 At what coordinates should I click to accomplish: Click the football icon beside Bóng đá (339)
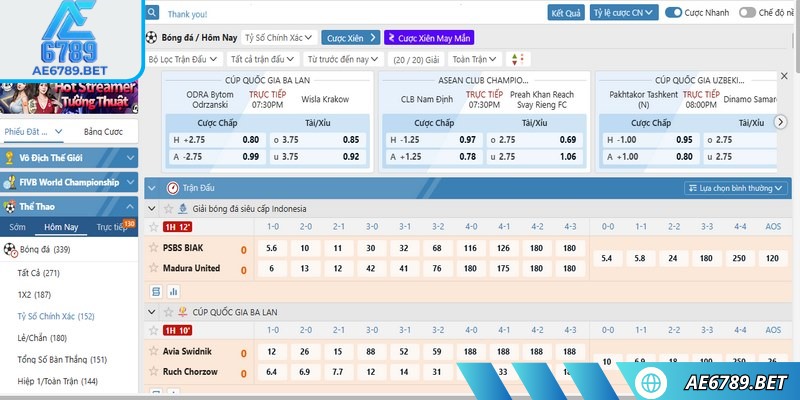(x=10, y=249)
